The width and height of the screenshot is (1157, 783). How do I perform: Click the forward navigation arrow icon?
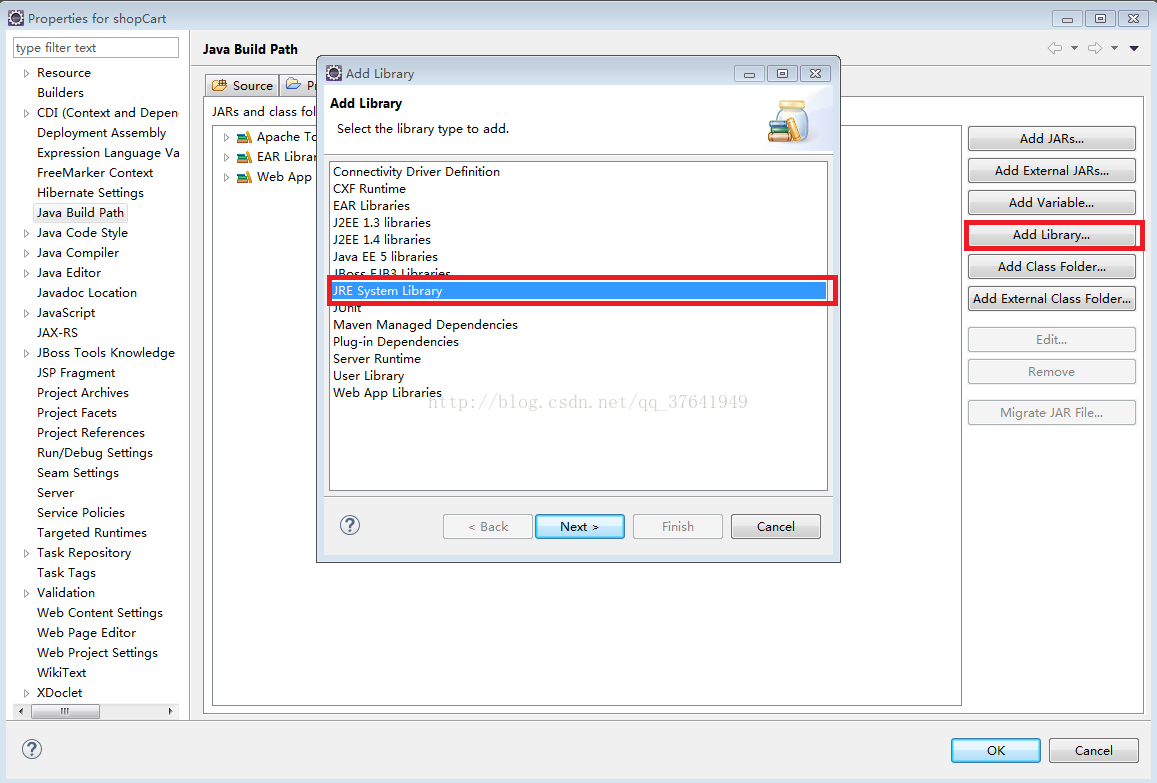click(x=1095, y=48)
